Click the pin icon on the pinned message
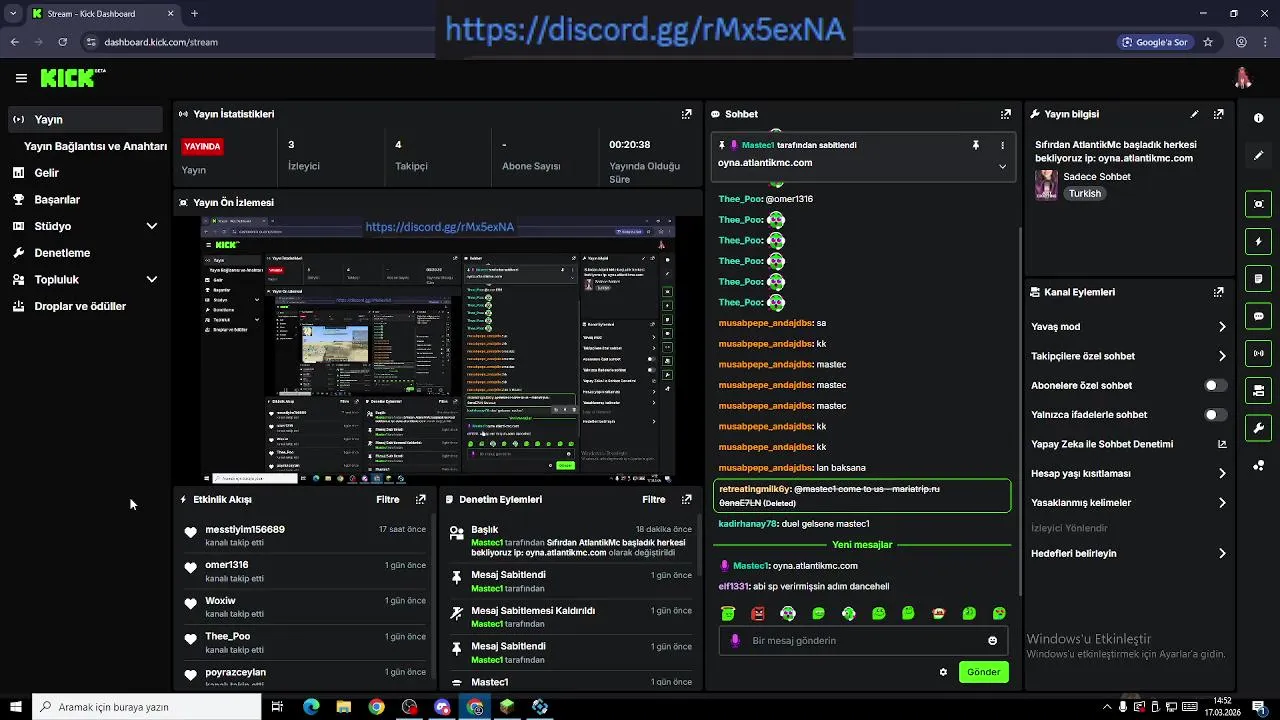Viewport: 1280px width, 720px height. (x=976, y=145)
